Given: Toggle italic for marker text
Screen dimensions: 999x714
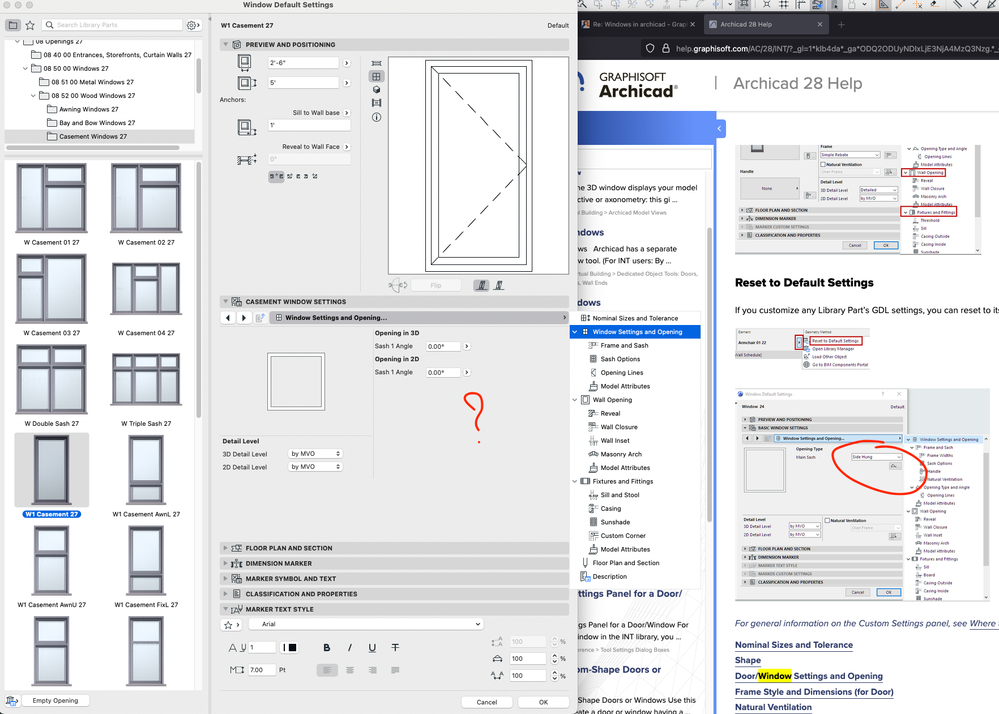Looking at the screenshot, I should tap(350, 648).
